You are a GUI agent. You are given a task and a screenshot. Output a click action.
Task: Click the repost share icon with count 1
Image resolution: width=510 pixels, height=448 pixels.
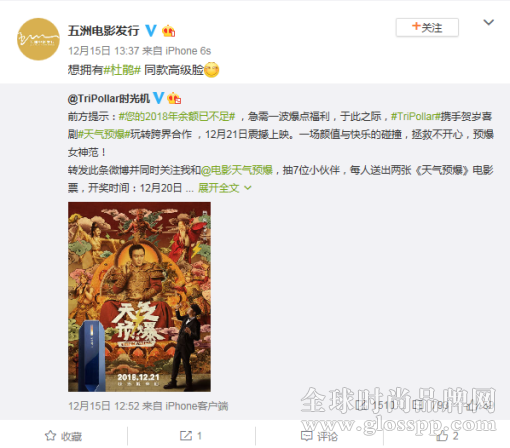186,436
